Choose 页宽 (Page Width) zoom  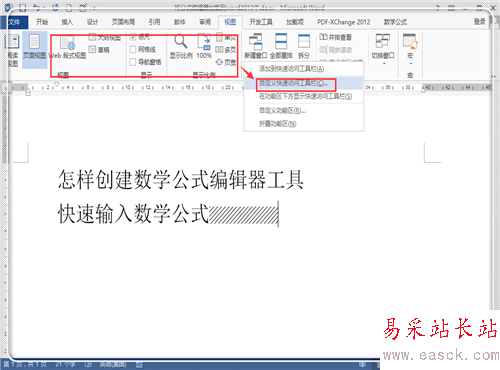(x=226, y=62)
